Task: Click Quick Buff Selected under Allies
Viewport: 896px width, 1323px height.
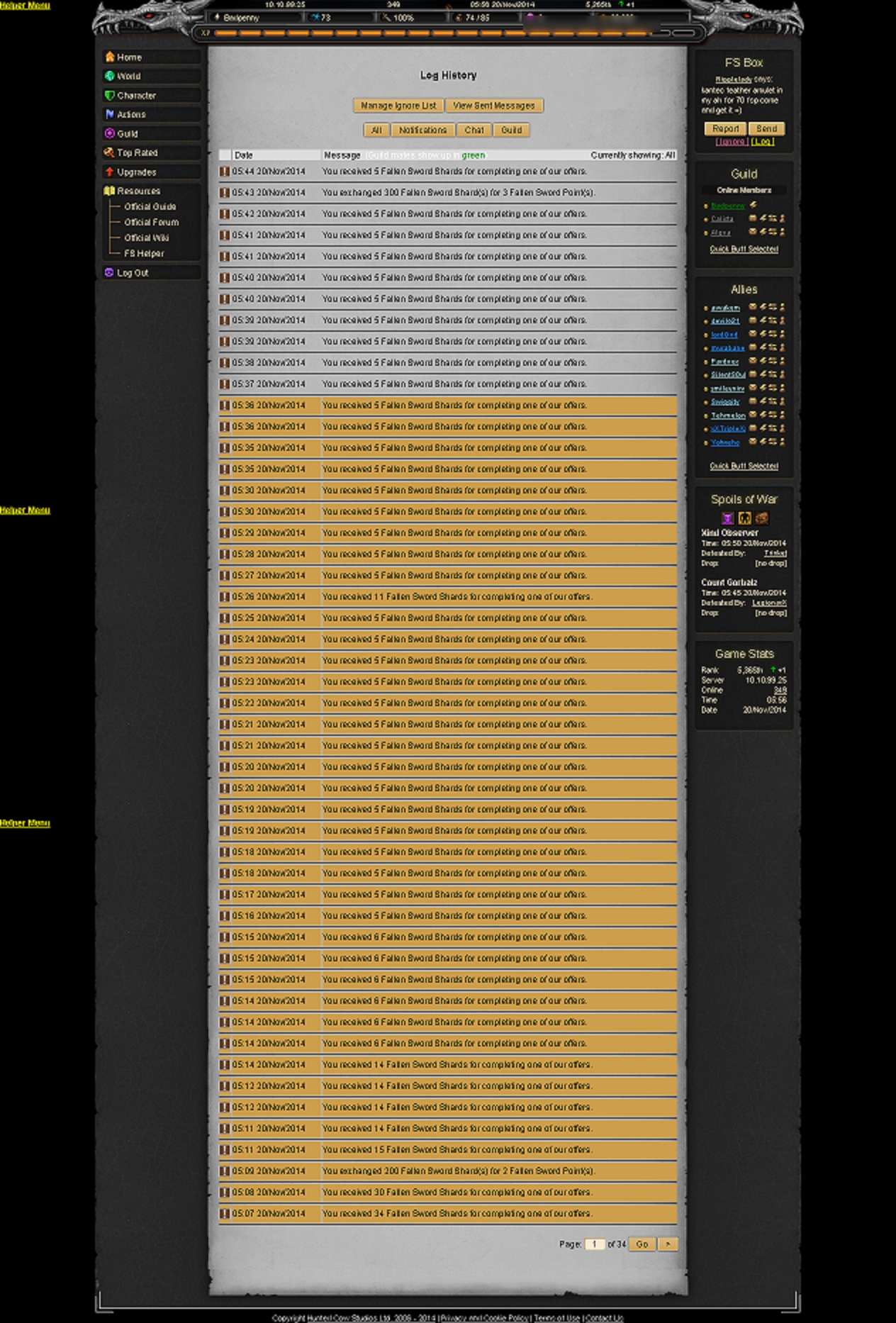Action: point(744,467)
